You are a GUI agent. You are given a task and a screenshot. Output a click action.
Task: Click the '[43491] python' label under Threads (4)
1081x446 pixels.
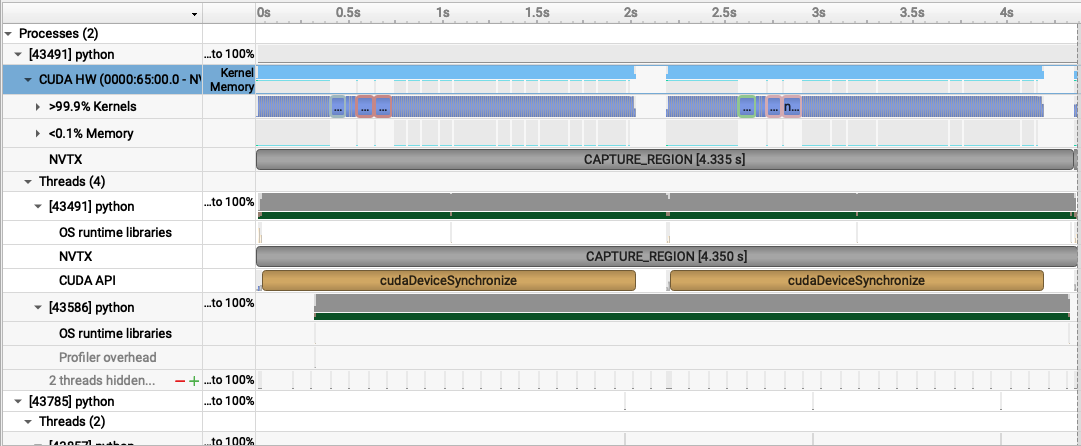[x=92, y=207]
